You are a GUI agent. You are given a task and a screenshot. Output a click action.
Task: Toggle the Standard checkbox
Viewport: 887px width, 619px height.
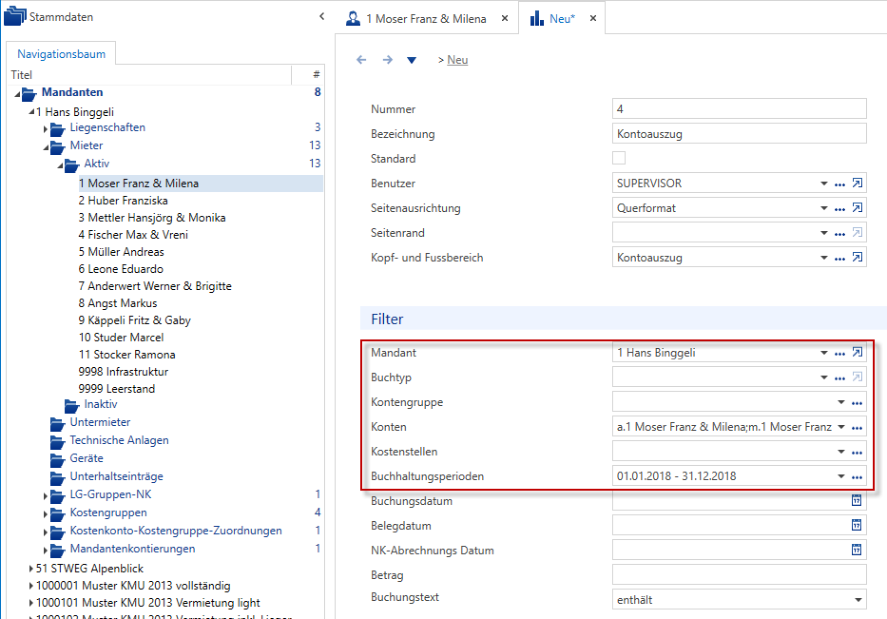[619, 158]
